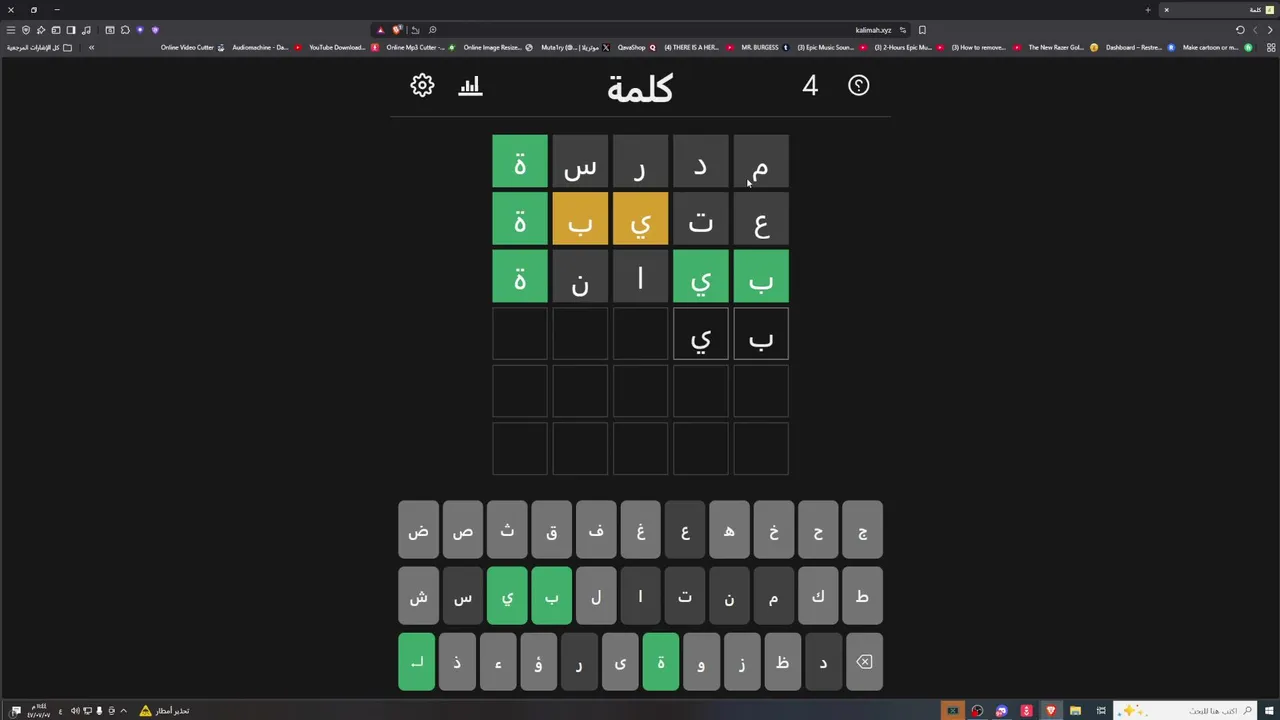Viewport: 1280px width, 720px height.
Task: Toggle the browser sidebar panel icon
Action: click(x=71, y=30)
